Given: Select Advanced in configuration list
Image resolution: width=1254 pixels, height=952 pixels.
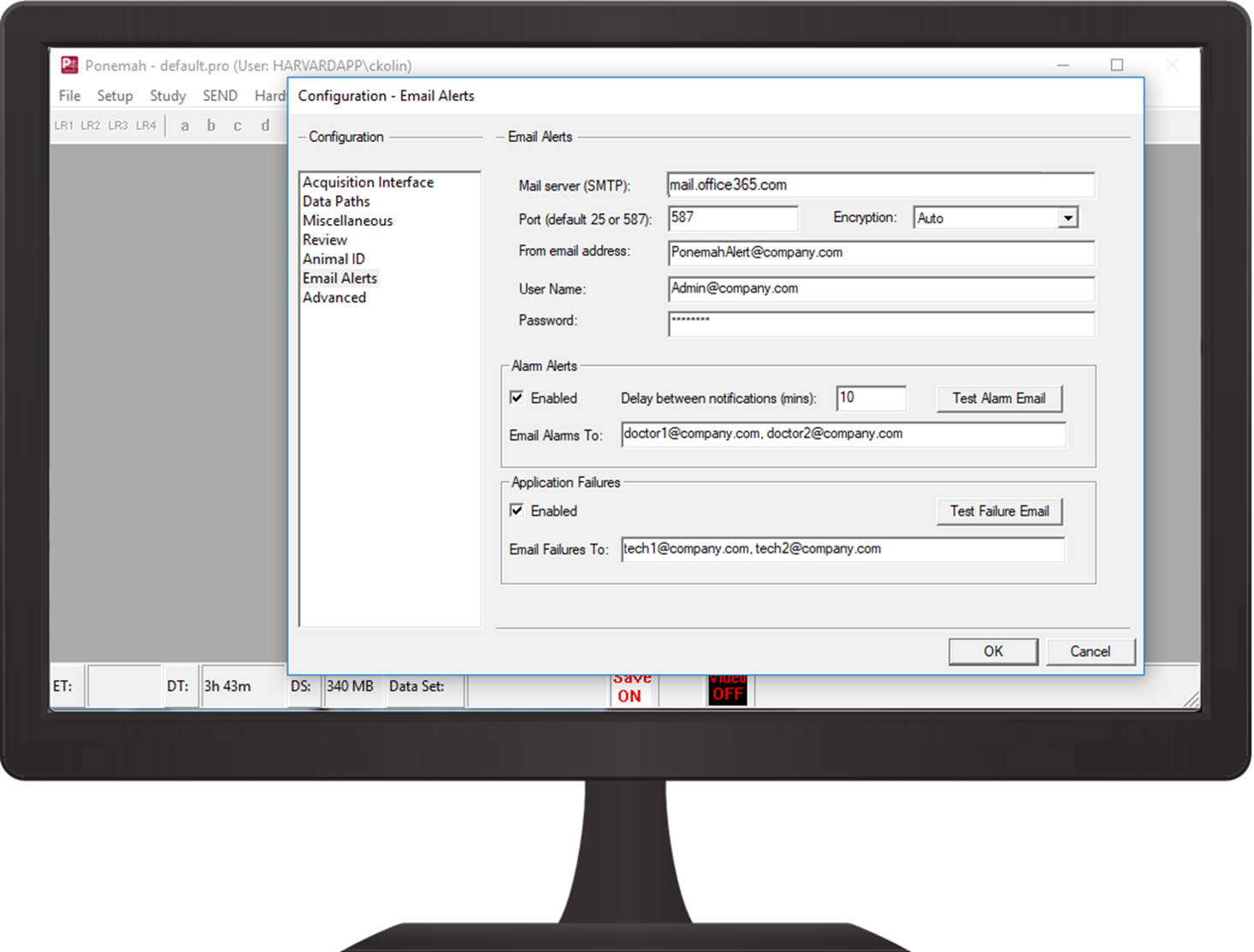Looking at the screenshot, I should pos(334,298).
